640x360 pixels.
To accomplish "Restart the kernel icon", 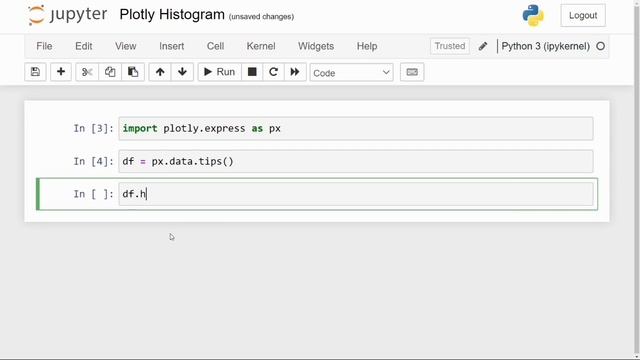I will coord(273,72).
